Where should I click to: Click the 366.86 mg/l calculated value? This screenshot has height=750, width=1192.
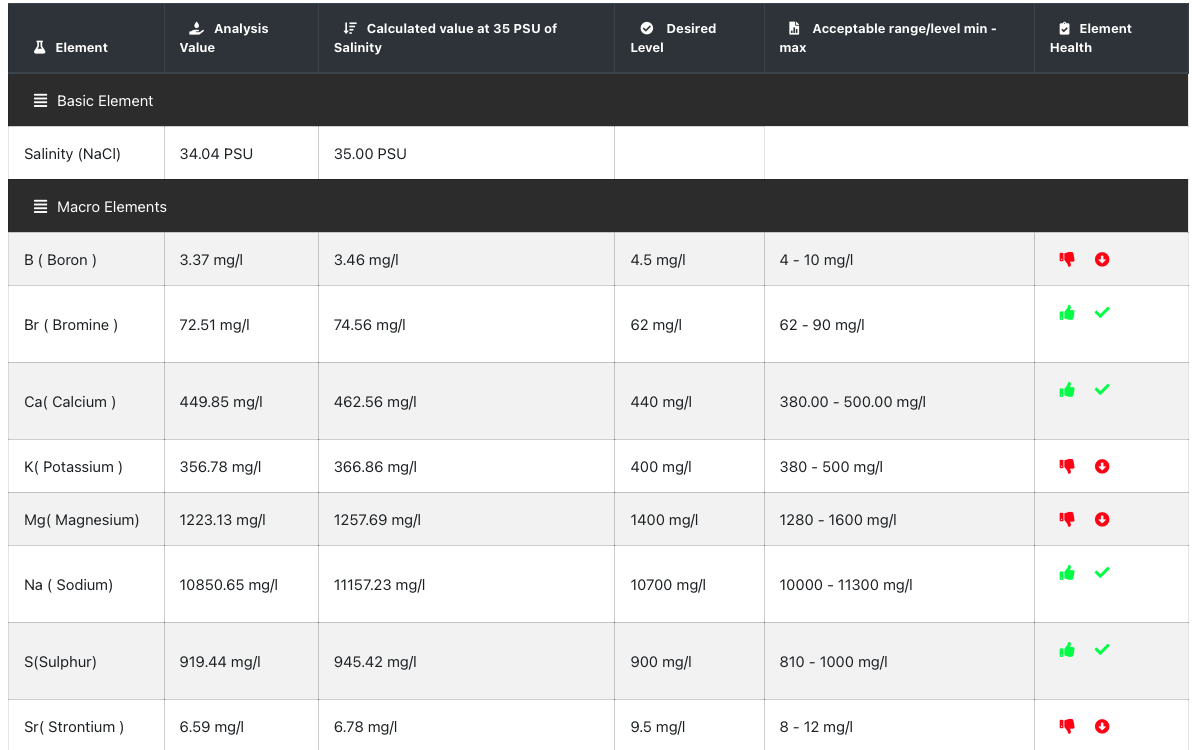coord(375,467)
